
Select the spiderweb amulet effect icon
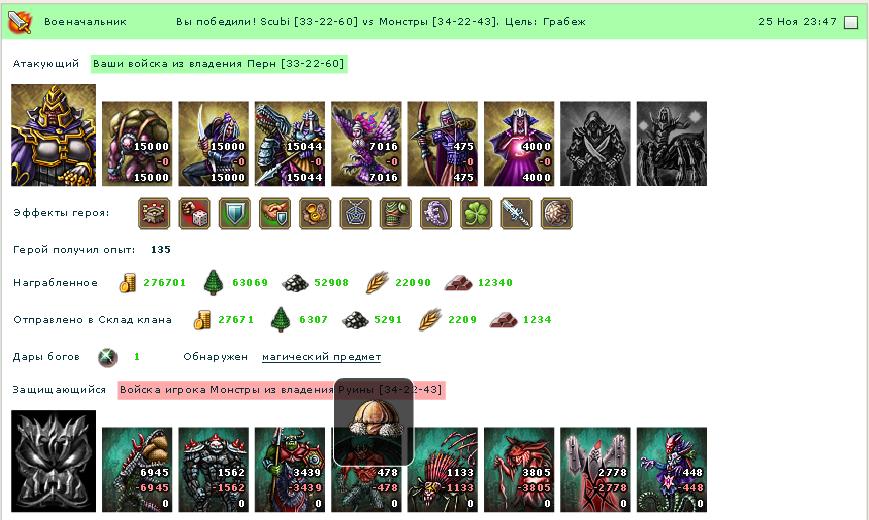pos(355,213)
